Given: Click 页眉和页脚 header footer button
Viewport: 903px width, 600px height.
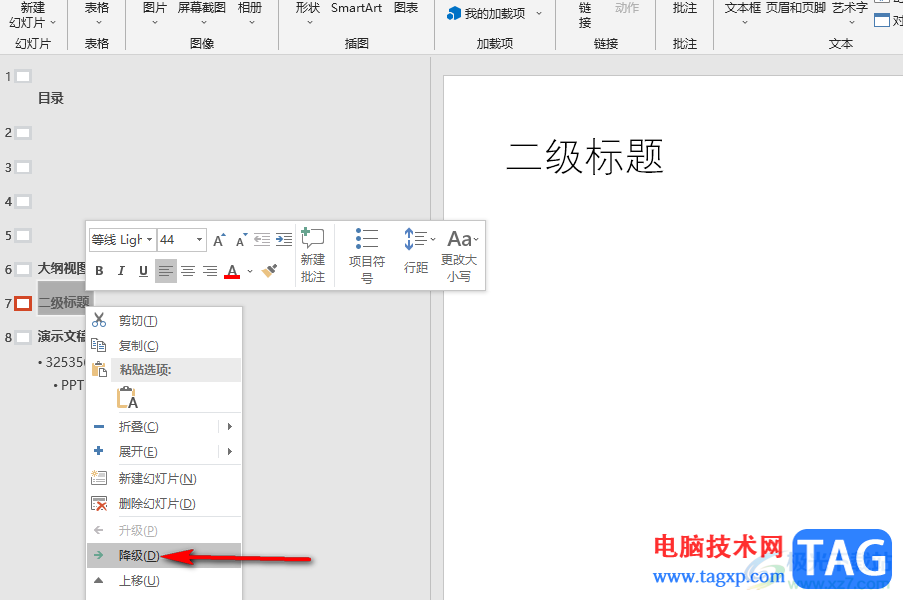Looking at the screenshot, I should click(x=795, y=8).
